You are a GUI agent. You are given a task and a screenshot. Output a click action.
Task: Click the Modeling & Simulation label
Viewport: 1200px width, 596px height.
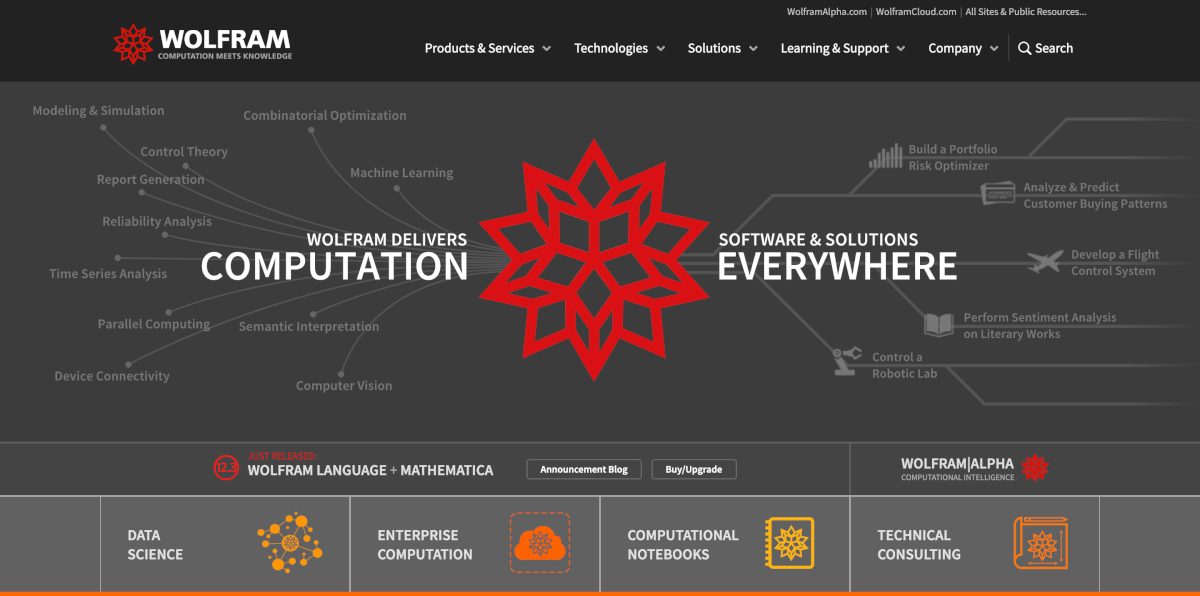click(98, 111)
